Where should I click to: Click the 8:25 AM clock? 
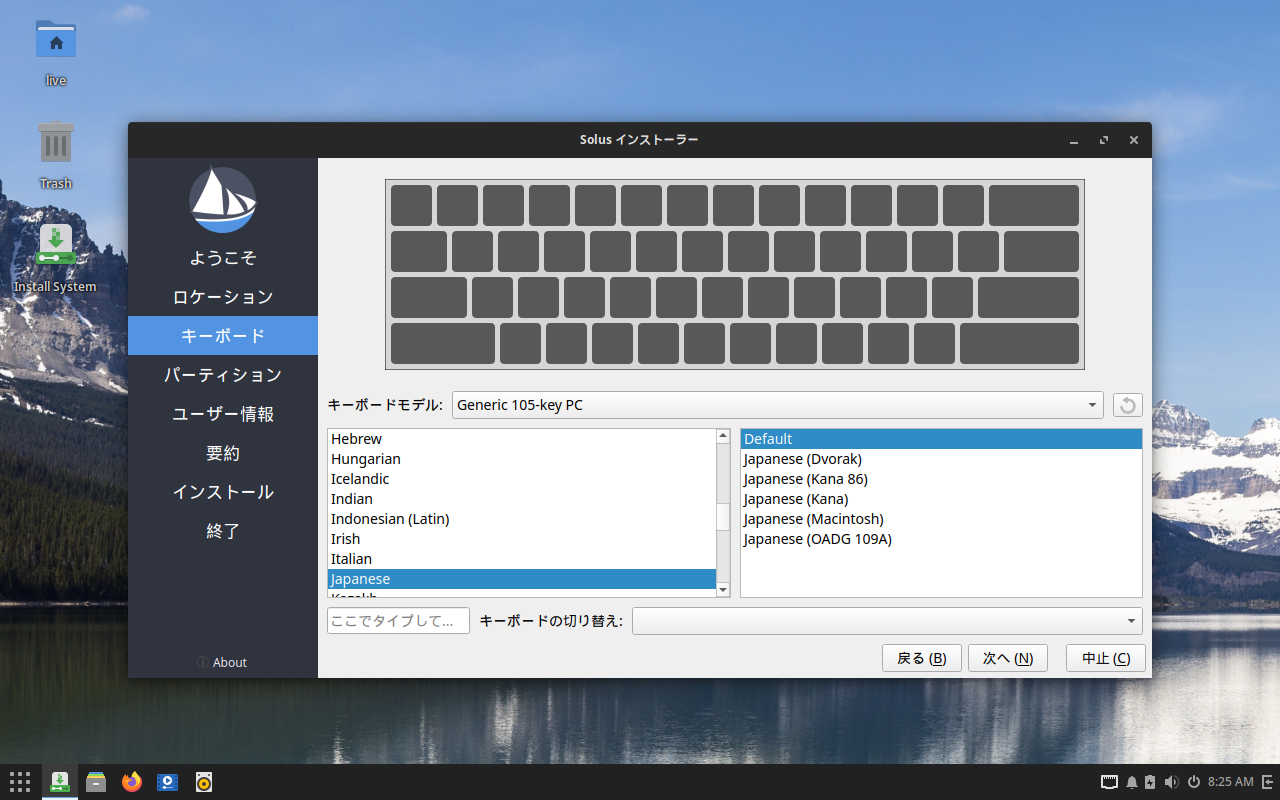coord(1230,782)
